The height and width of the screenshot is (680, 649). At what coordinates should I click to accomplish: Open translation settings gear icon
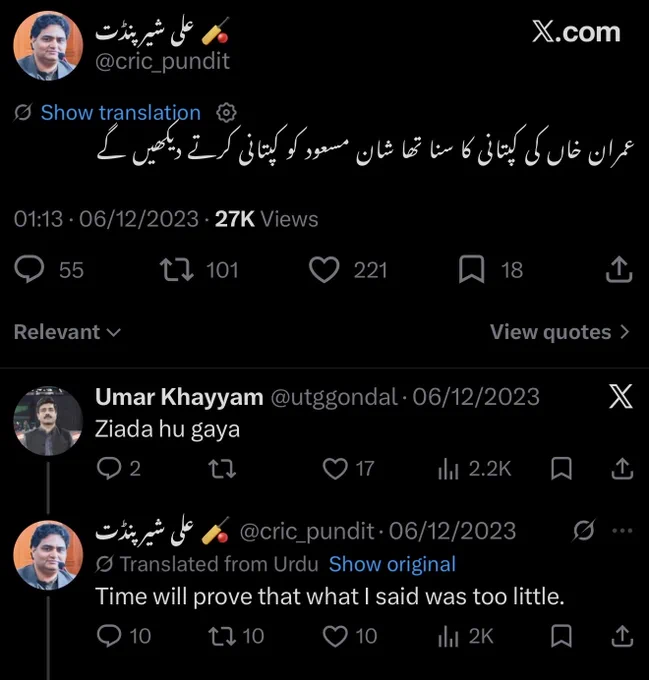pos(226,113)
